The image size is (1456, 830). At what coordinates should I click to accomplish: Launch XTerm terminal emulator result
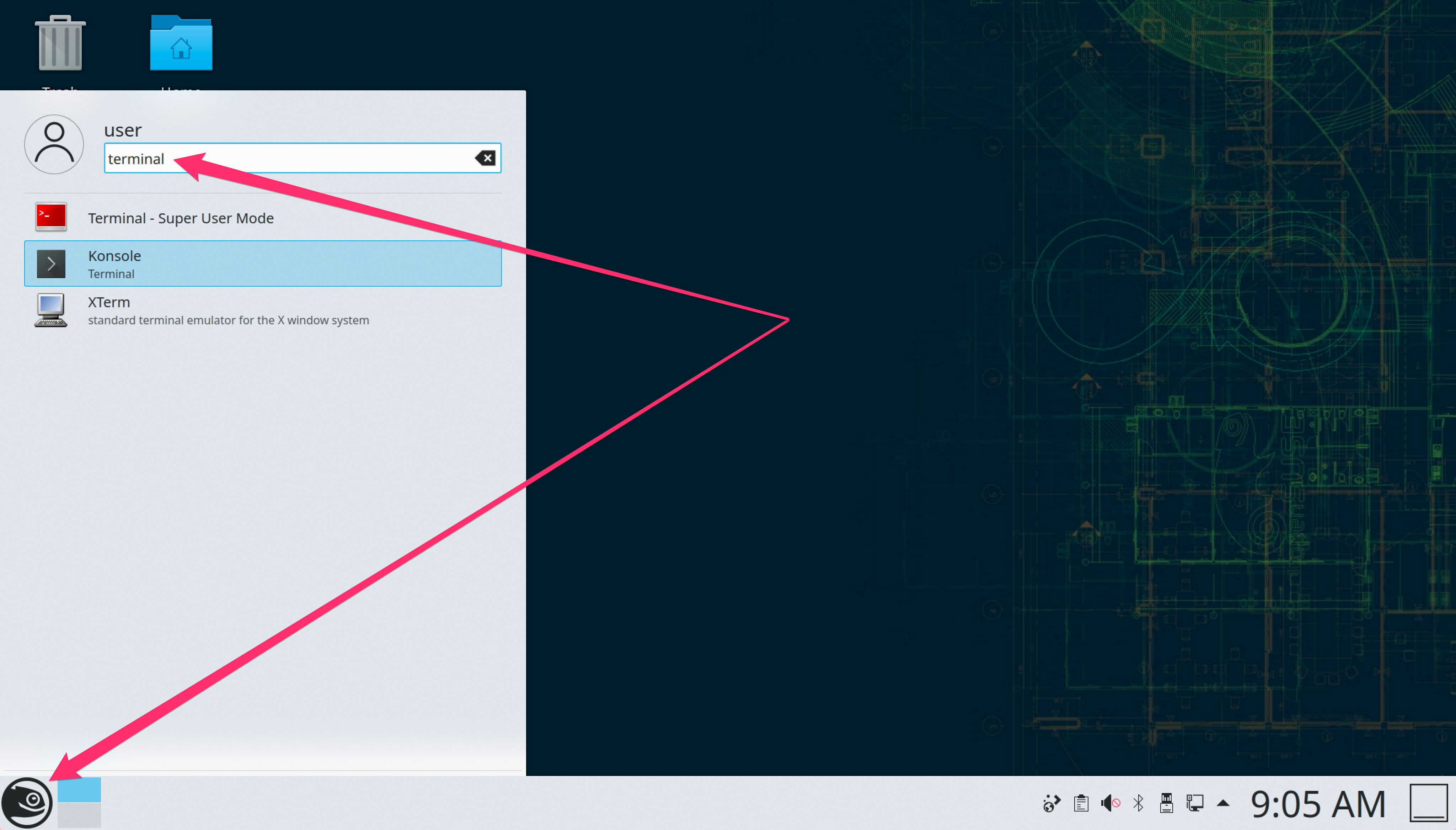263,310
